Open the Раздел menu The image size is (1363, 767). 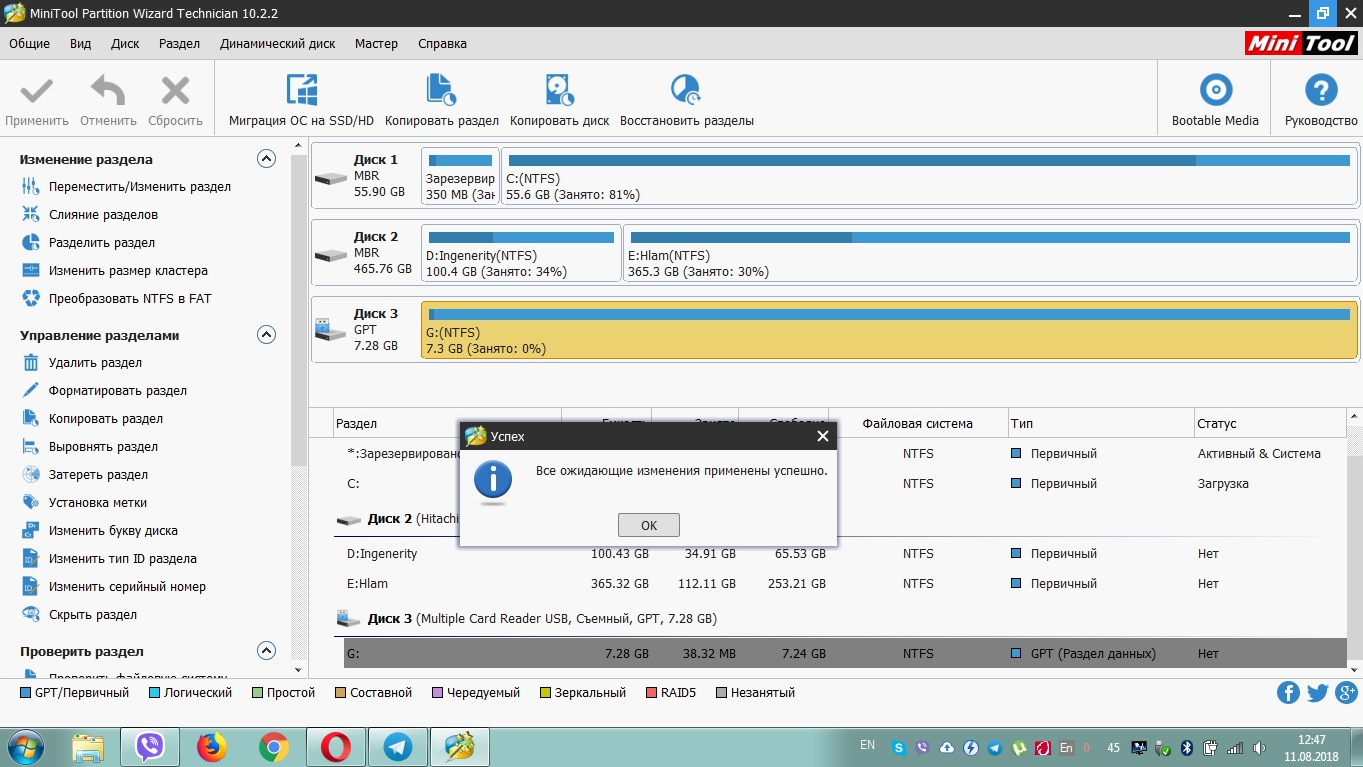pos(179,44)
